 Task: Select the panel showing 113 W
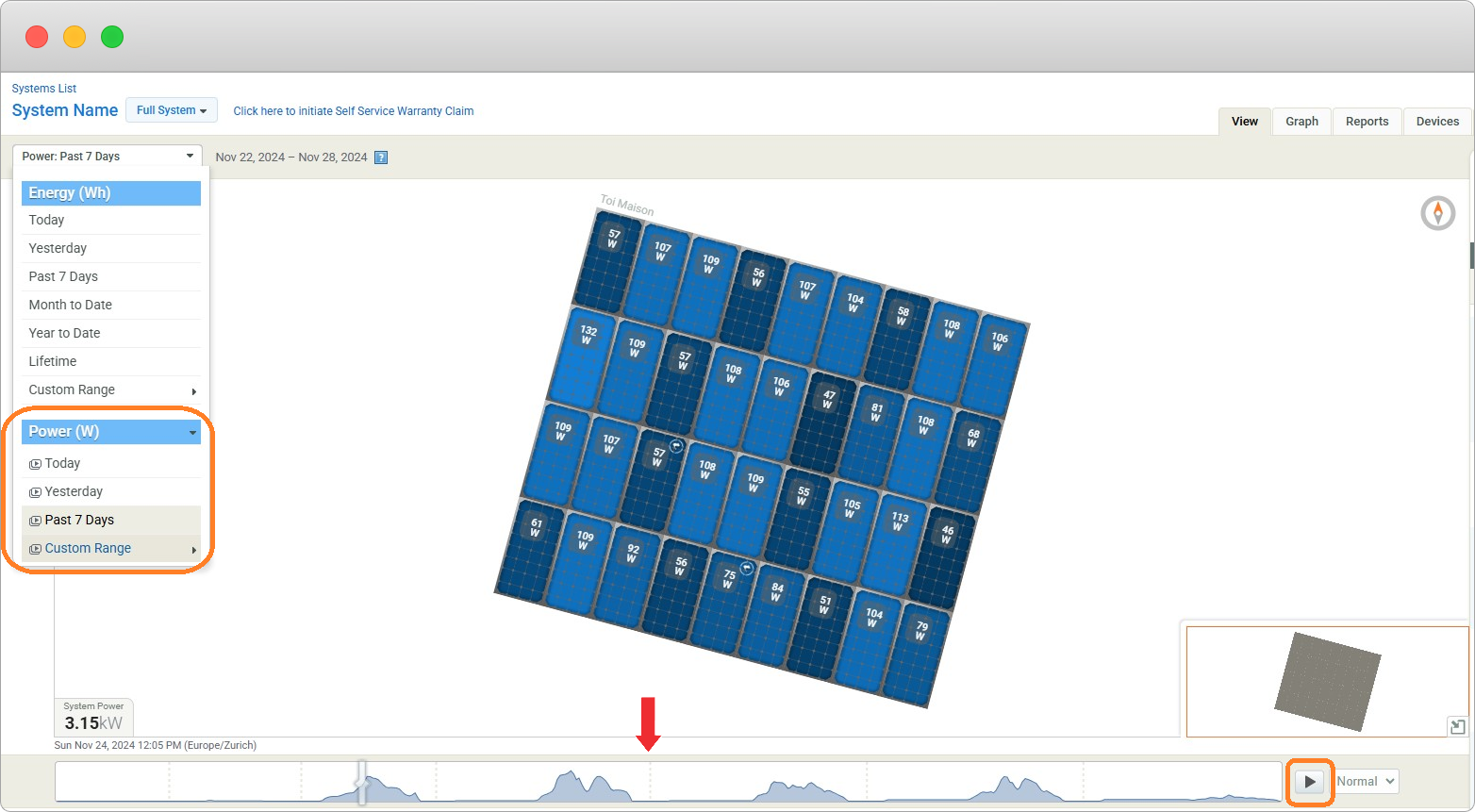pyautogui.click(x=894, y=544)
